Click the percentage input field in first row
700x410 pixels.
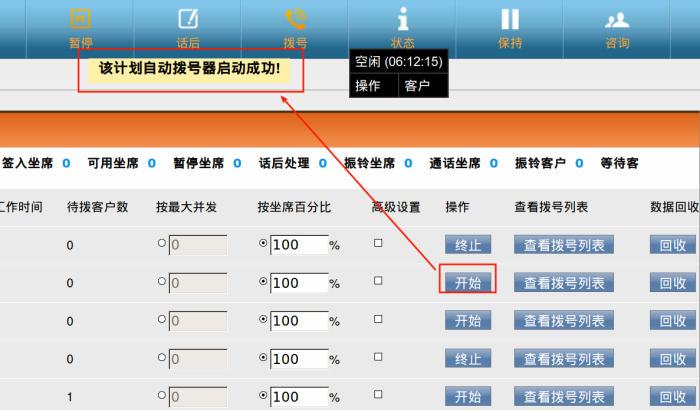[299, 245]
